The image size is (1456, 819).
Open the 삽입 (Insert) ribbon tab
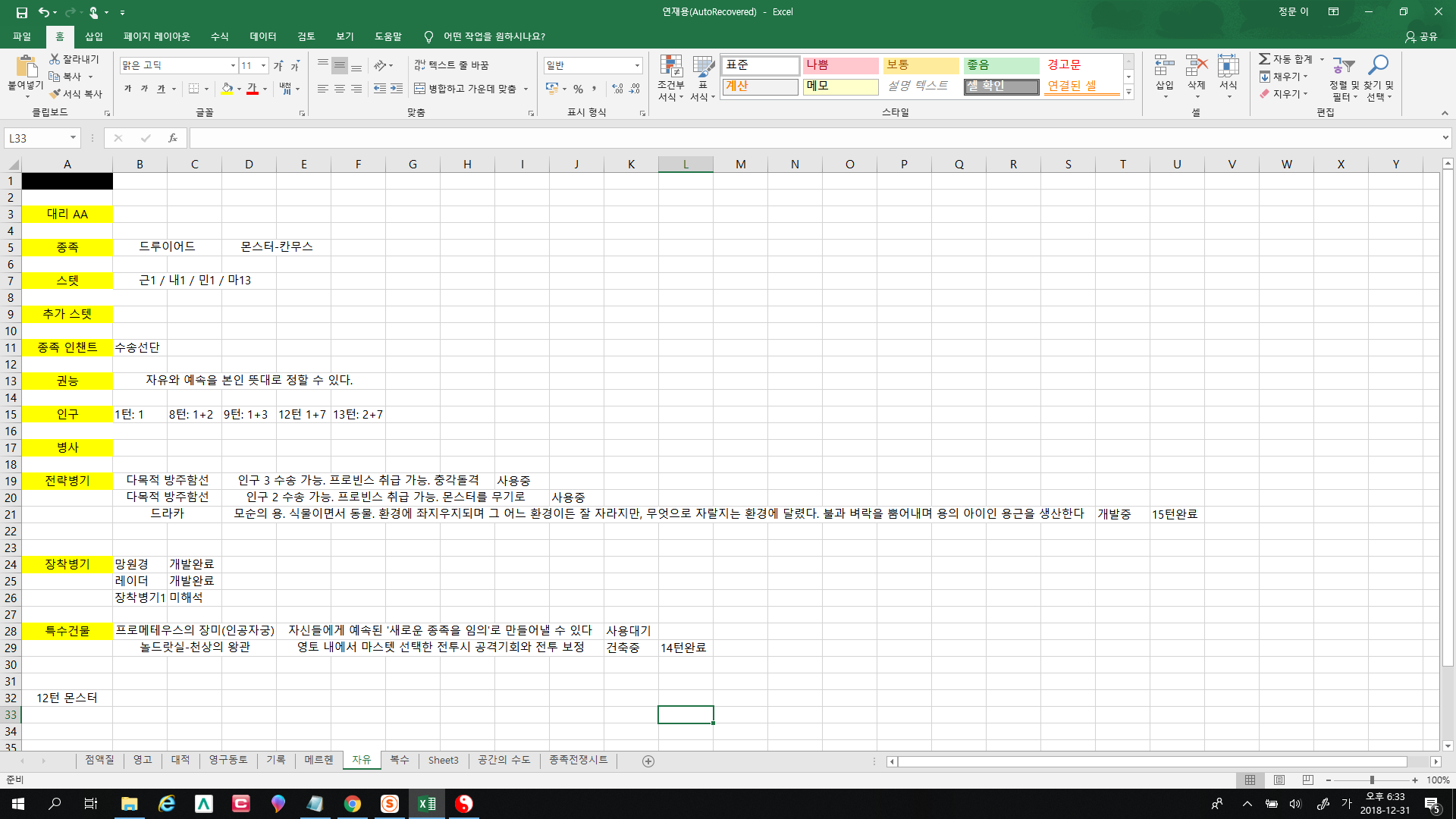94,36
